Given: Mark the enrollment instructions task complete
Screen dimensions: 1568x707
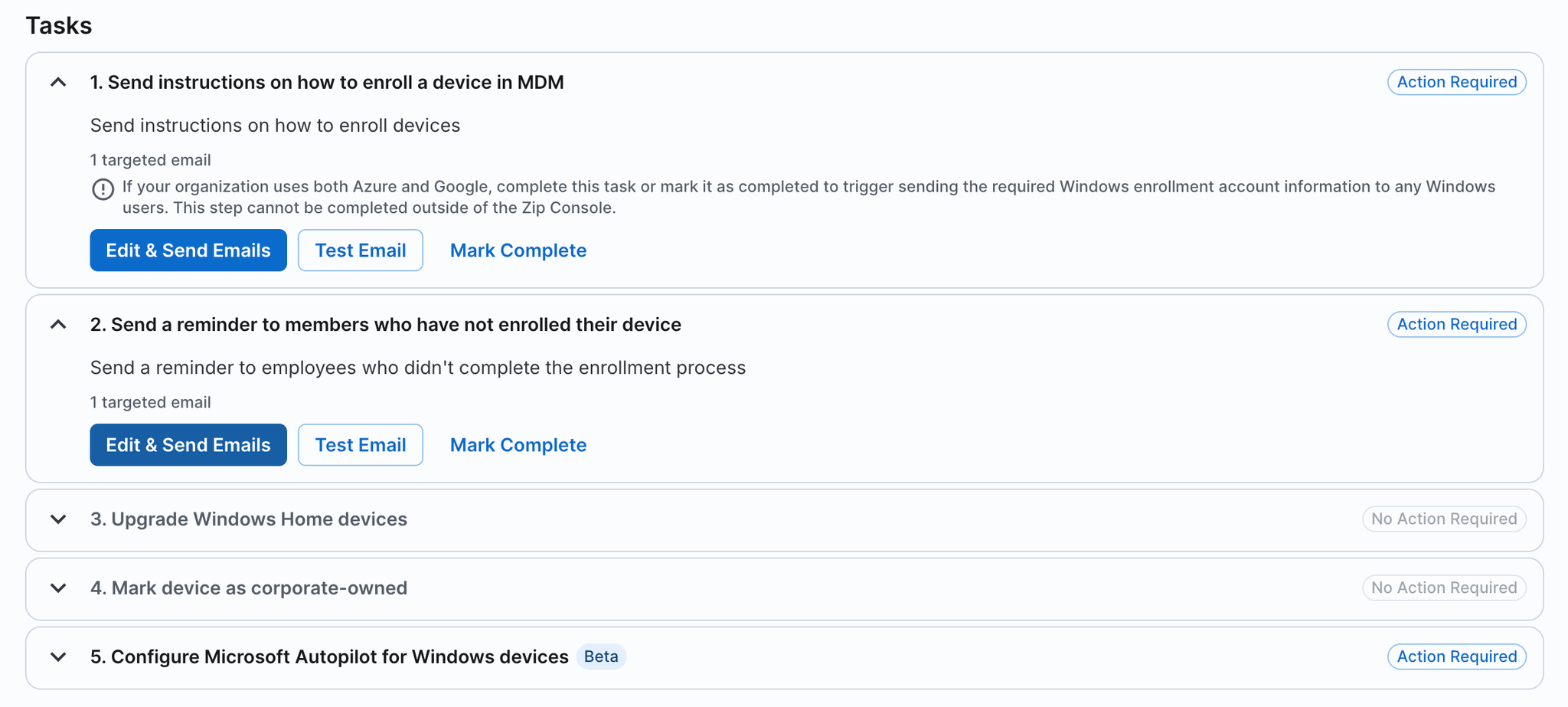Looking at the screenshot, I should [x=518, y=250].
